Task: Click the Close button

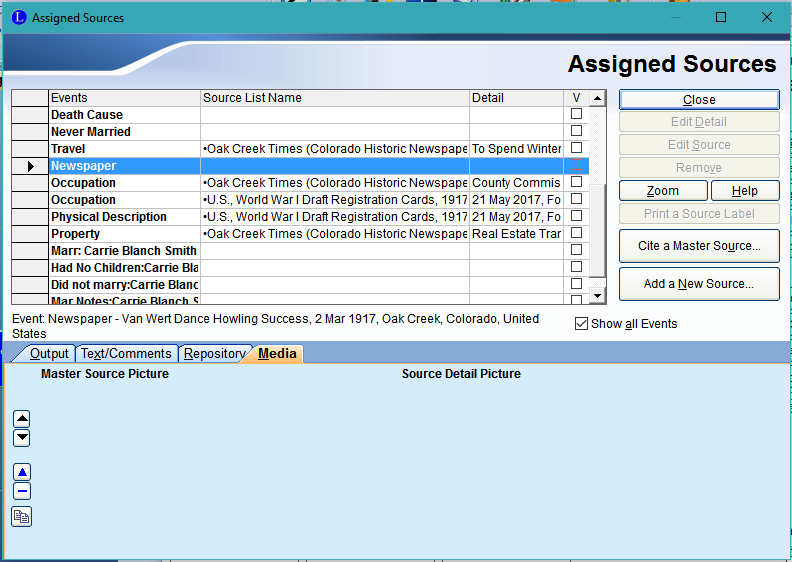Action: [x=699, y=99]
